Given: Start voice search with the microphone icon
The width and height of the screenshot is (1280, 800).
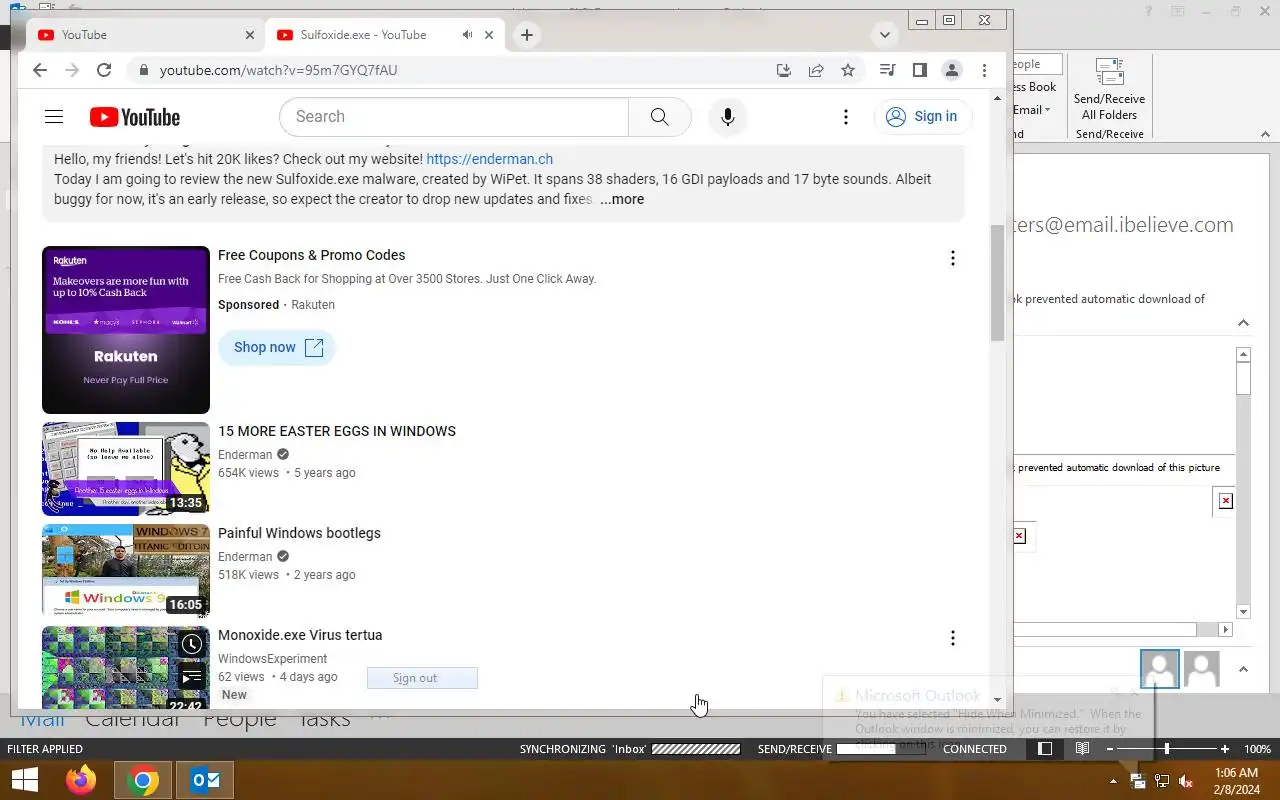Looking at the screenshot, I should point(728,117).
